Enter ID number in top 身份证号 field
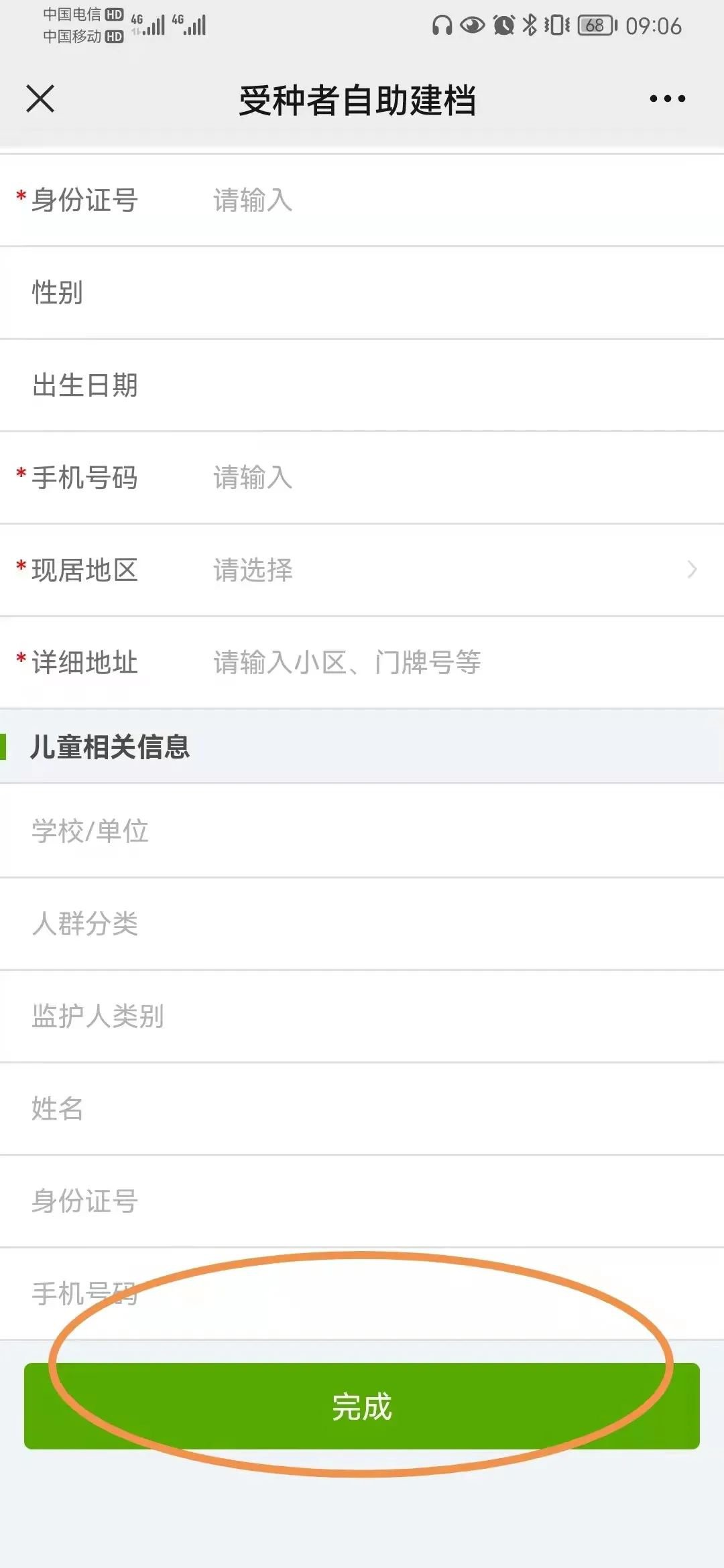 pyautogui.click(x=402, y=200)
